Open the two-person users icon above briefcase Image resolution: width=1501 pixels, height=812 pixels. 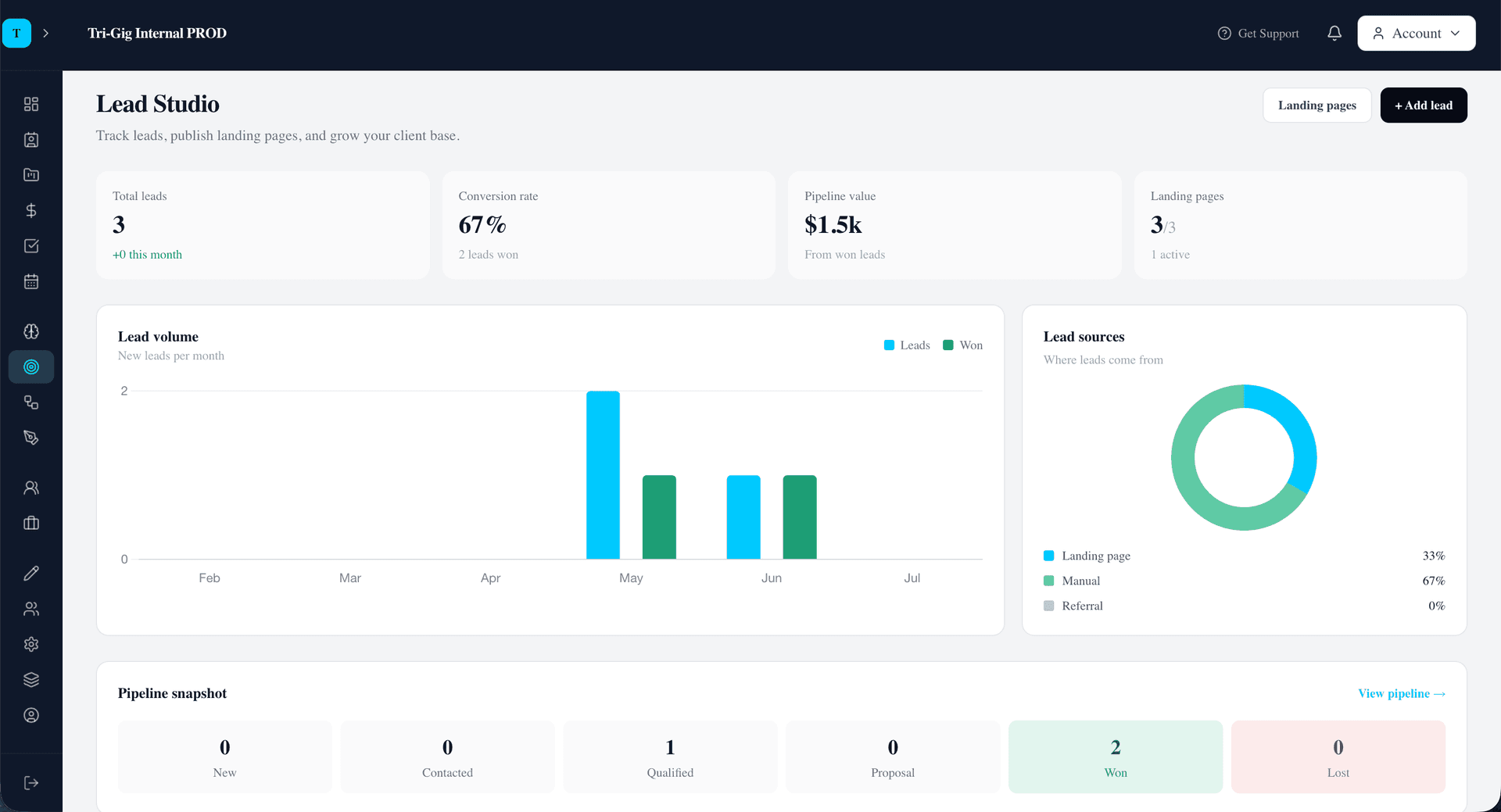click(x=31, y=488)
